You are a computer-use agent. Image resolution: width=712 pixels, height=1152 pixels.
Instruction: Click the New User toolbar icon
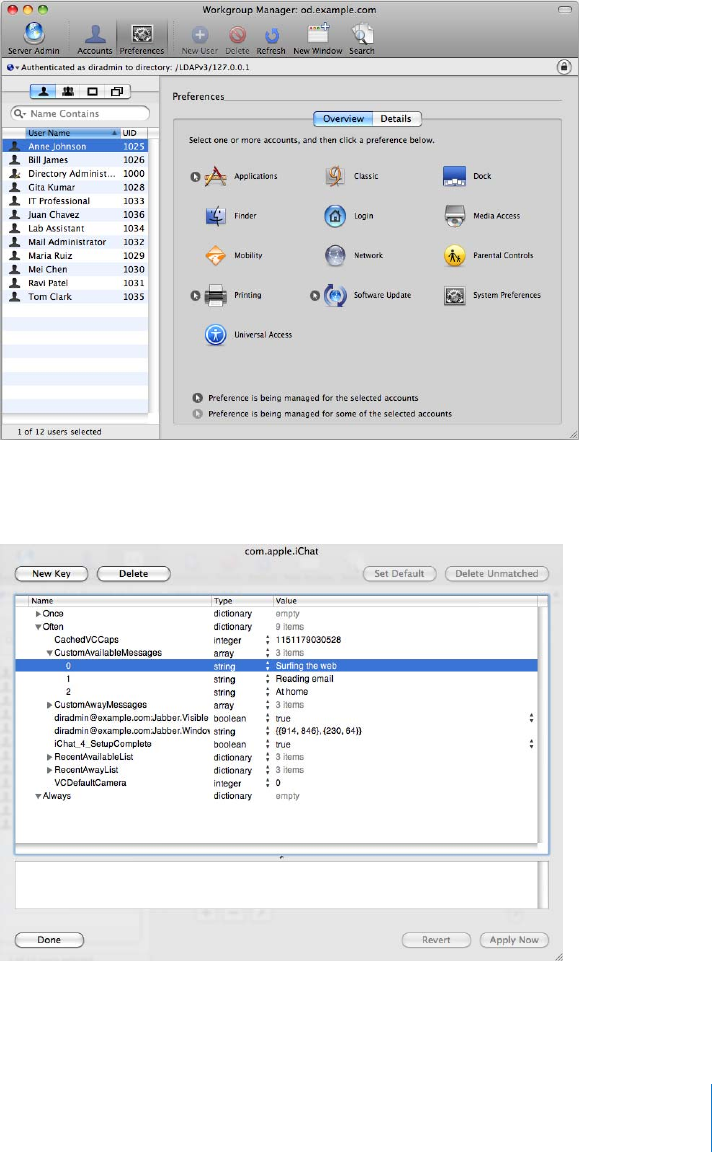(x=200, y=39)
